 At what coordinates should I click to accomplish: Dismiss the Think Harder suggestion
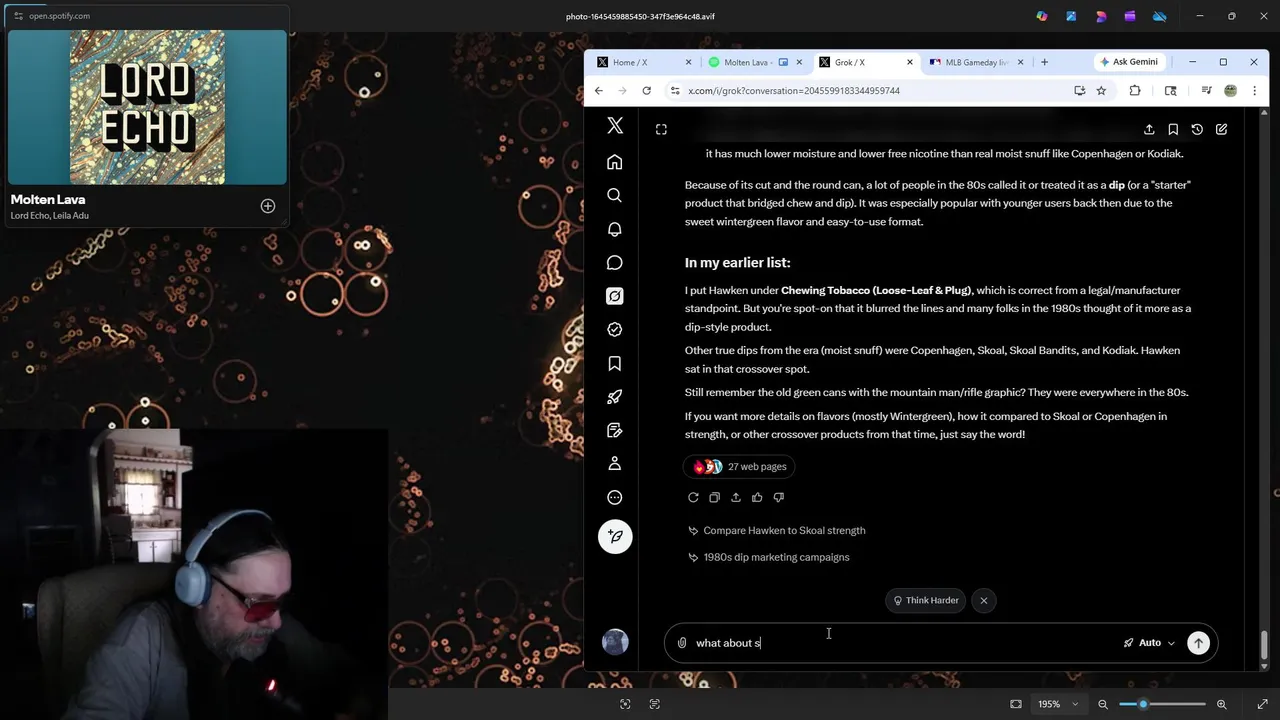984,600
